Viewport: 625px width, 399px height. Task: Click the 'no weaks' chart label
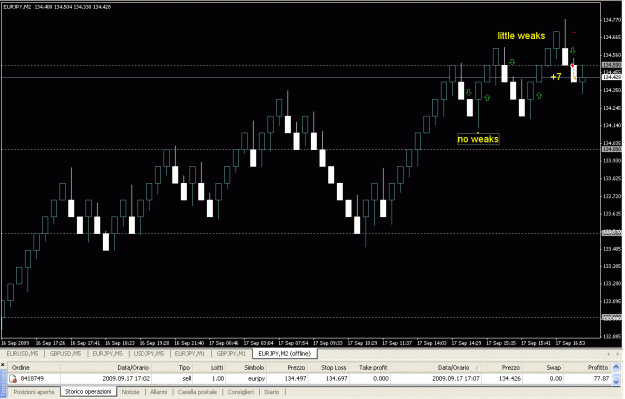point(478,139)
